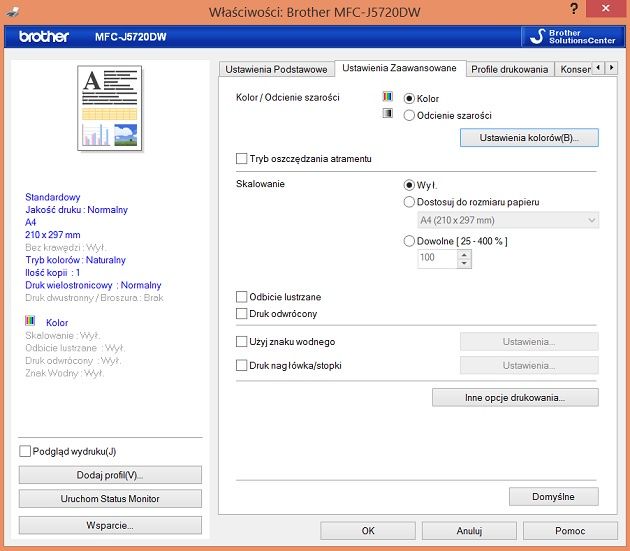Click 'Skalowanie : Wył.' summary text
Image resolution: width=630 pixels, height=551 pixels.
pos(63,335)
